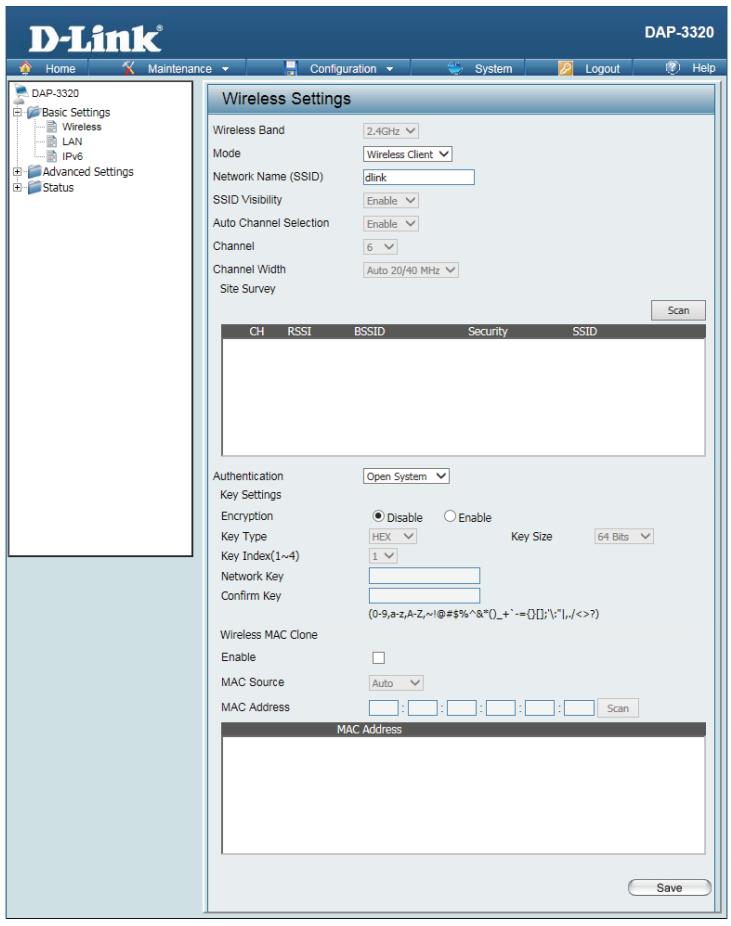Click the SSID column header in Site Survey
This screenshot has width=731, height=926.
pyautogui.click(x=584, y=331)
